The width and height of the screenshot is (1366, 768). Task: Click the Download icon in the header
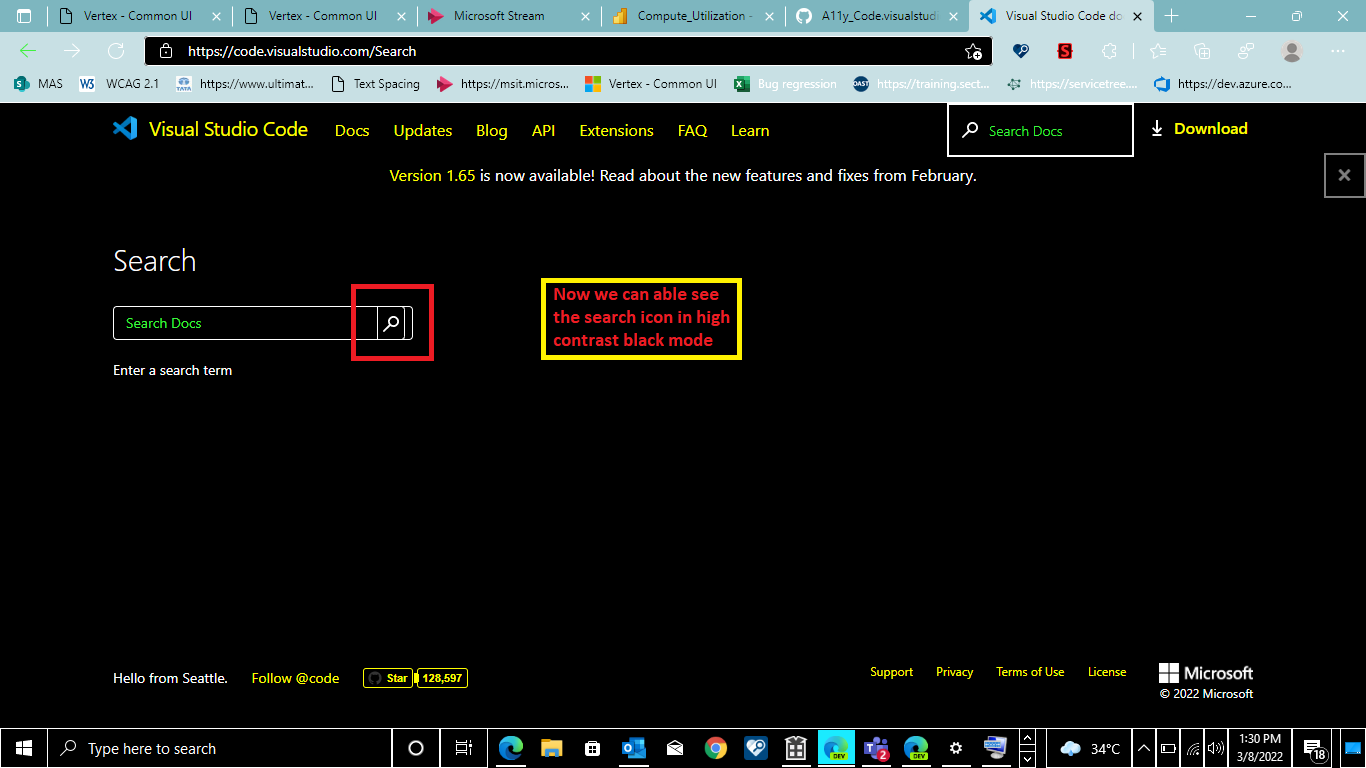[x=1157, y=128]
